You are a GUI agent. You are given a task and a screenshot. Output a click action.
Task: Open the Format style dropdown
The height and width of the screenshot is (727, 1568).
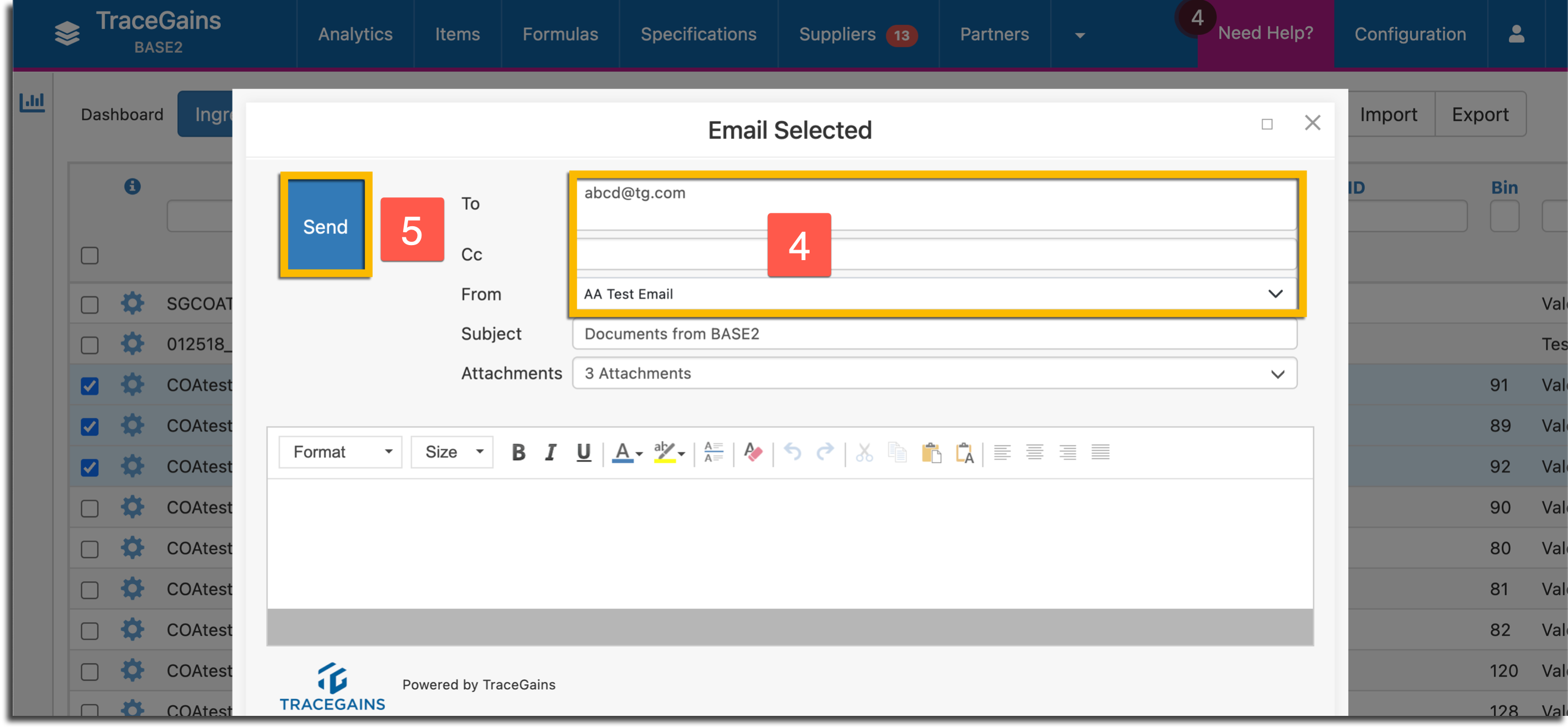click(x=340, y=452)
